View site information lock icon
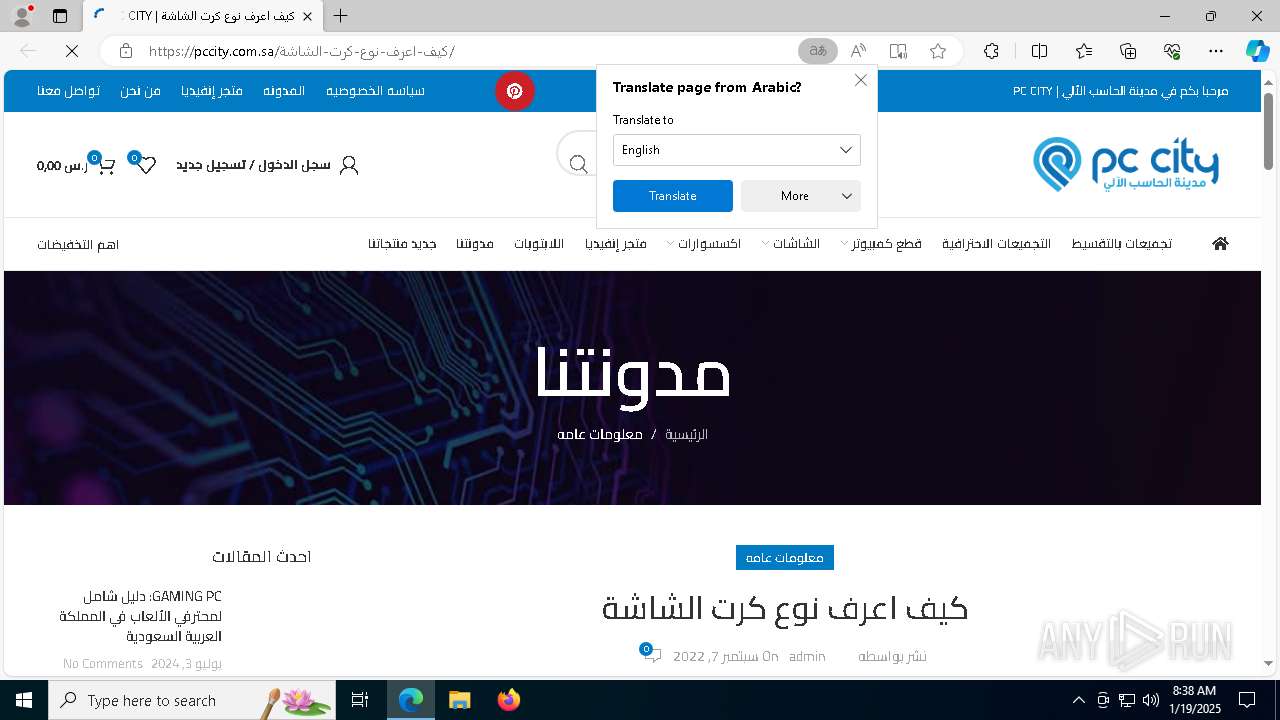Viewport: 1280px width, 720px height. (125, 51)
